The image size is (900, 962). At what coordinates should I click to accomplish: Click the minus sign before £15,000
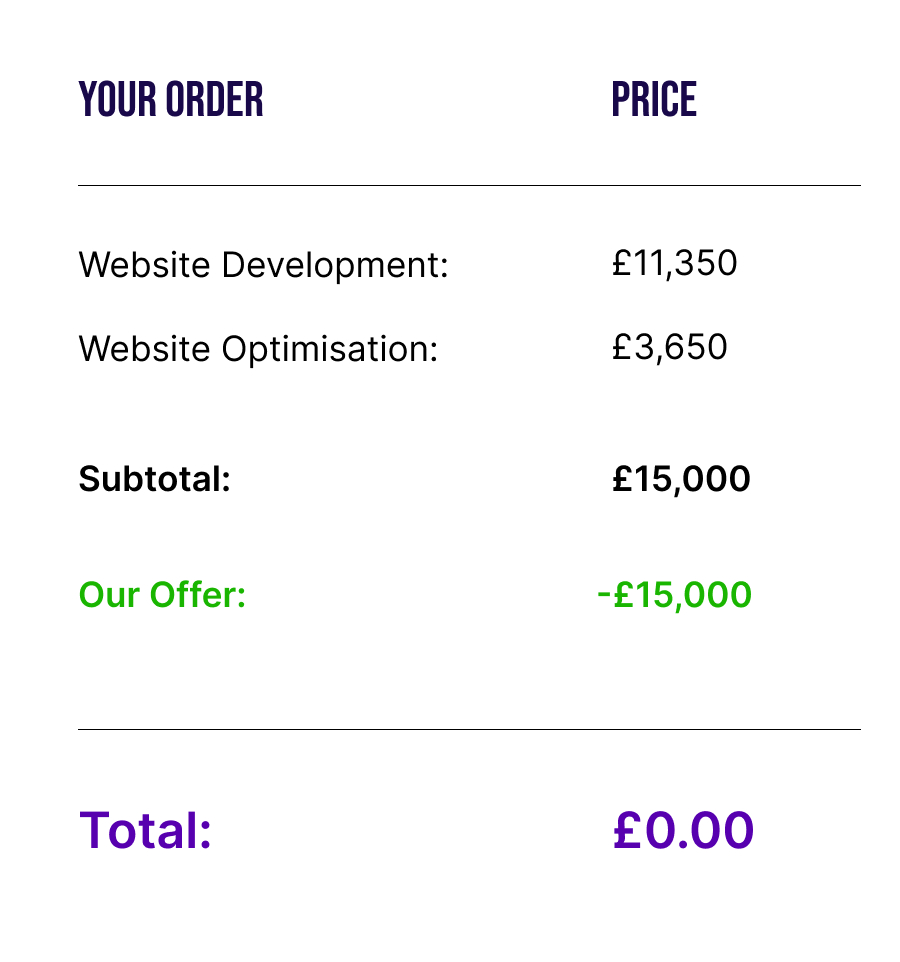pos(604,595)
